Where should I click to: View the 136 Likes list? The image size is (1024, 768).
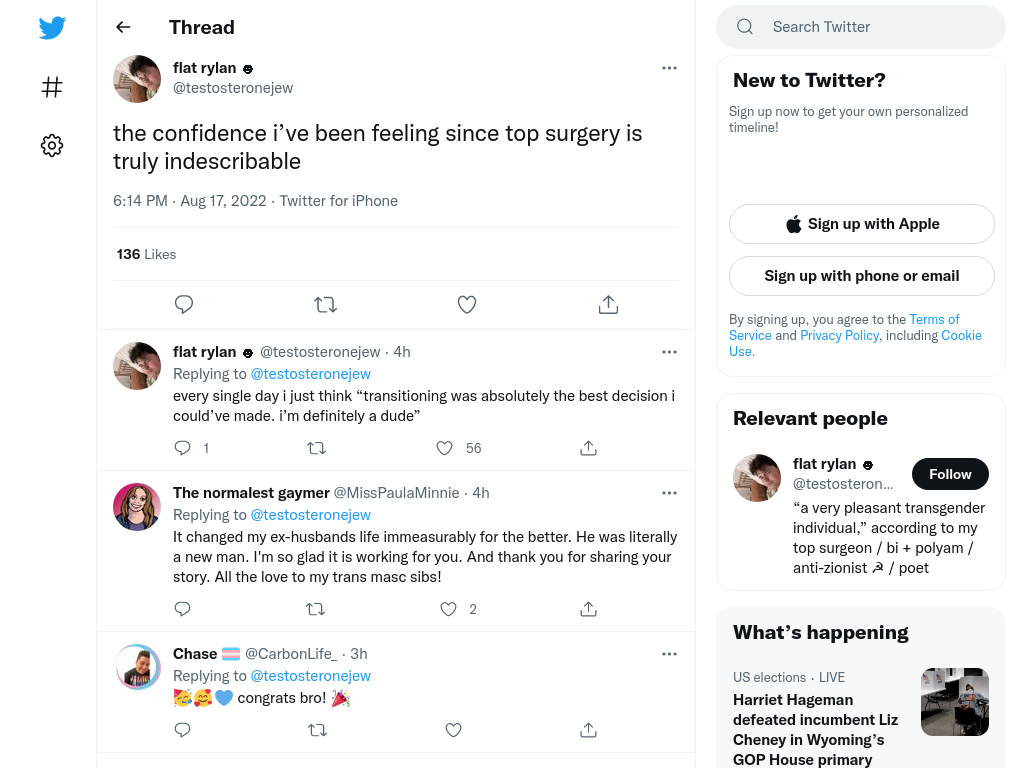click(x=146, y=254)
